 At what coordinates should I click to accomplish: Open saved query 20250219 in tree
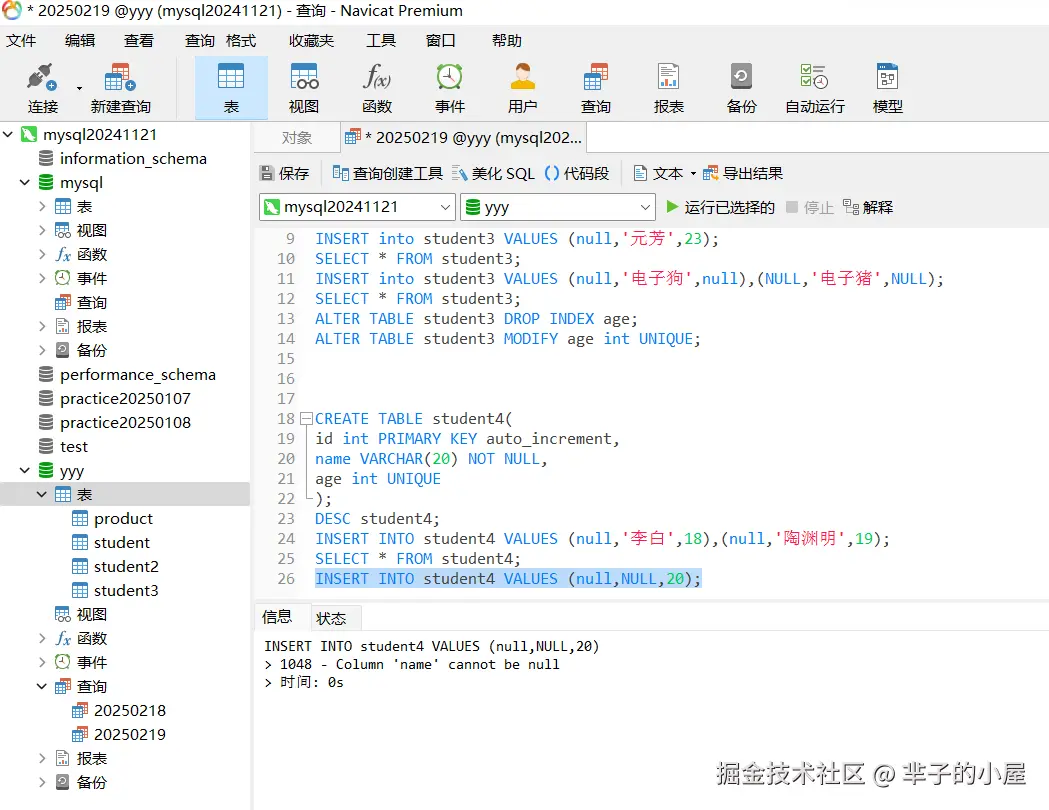pyautogui.click(x=130, y=734)
